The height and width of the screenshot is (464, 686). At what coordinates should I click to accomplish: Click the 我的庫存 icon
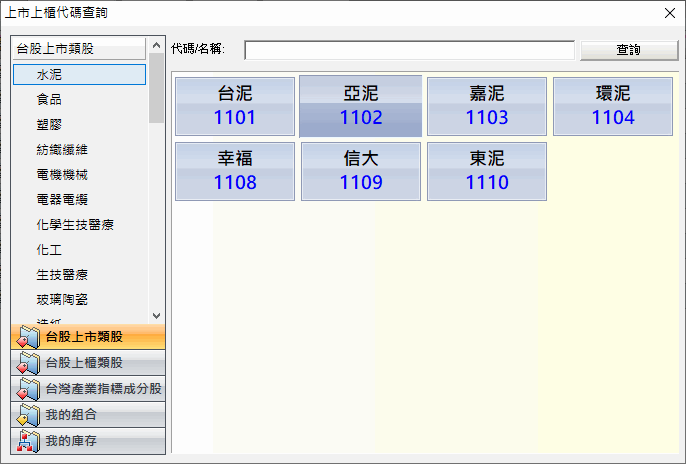(28, 441)
